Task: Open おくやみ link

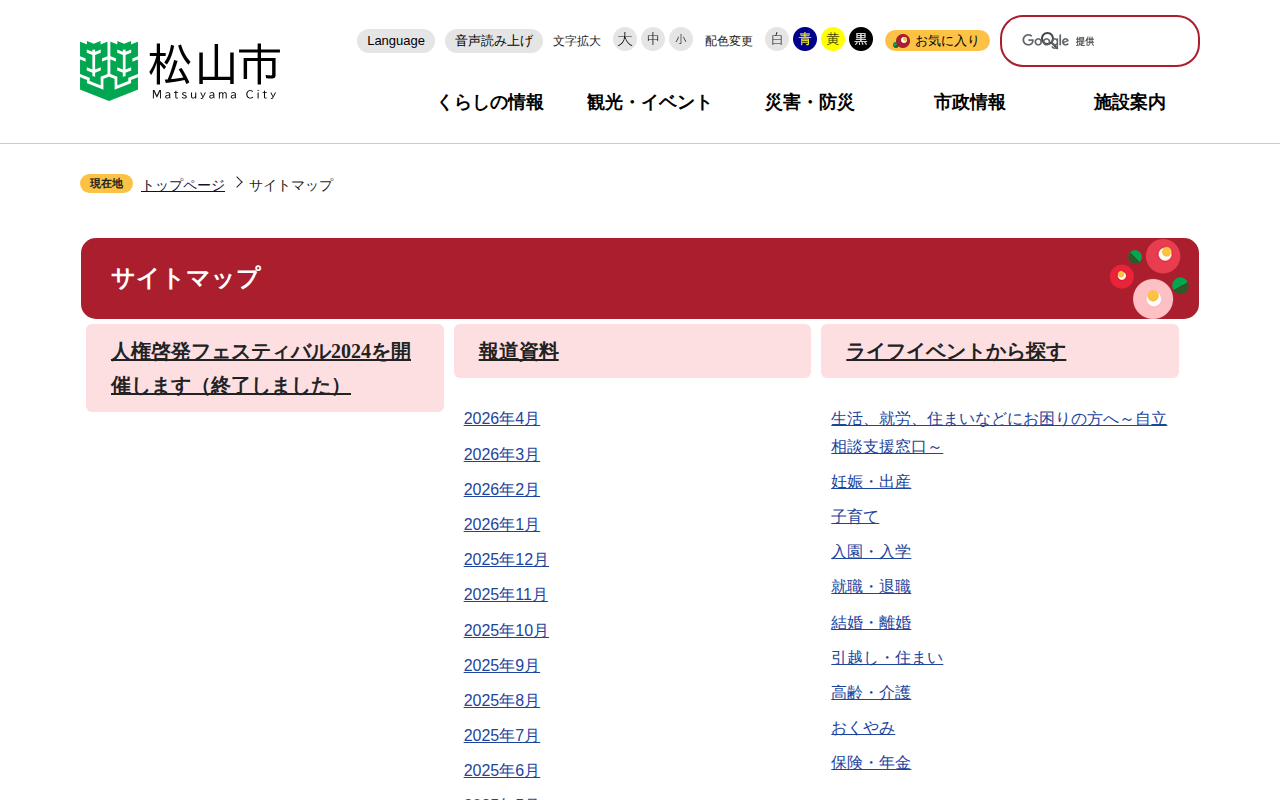Action: coord(863,728)
